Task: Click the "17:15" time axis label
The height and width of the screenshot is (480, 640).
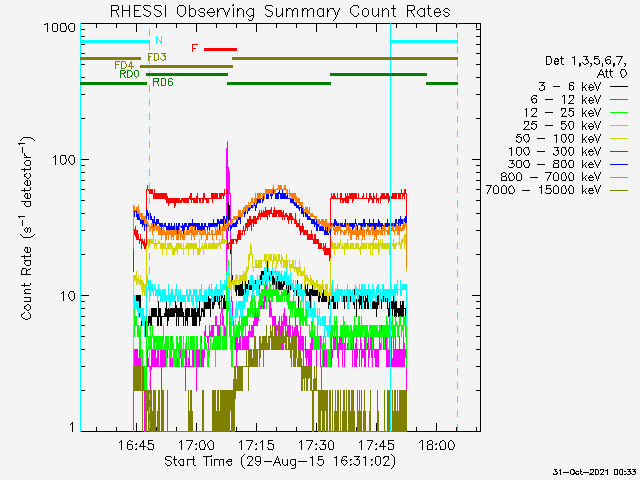Action: click(x=256, y=445)
